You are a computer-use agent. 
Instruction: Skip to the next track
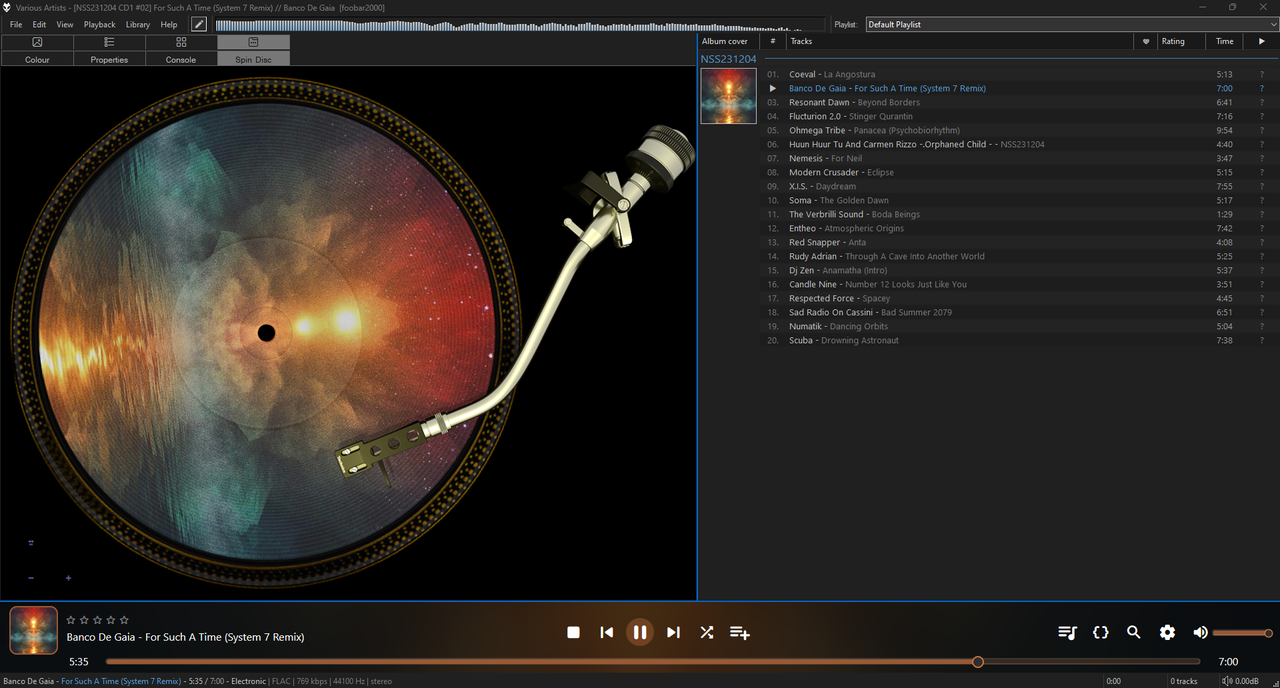[673, 632]
